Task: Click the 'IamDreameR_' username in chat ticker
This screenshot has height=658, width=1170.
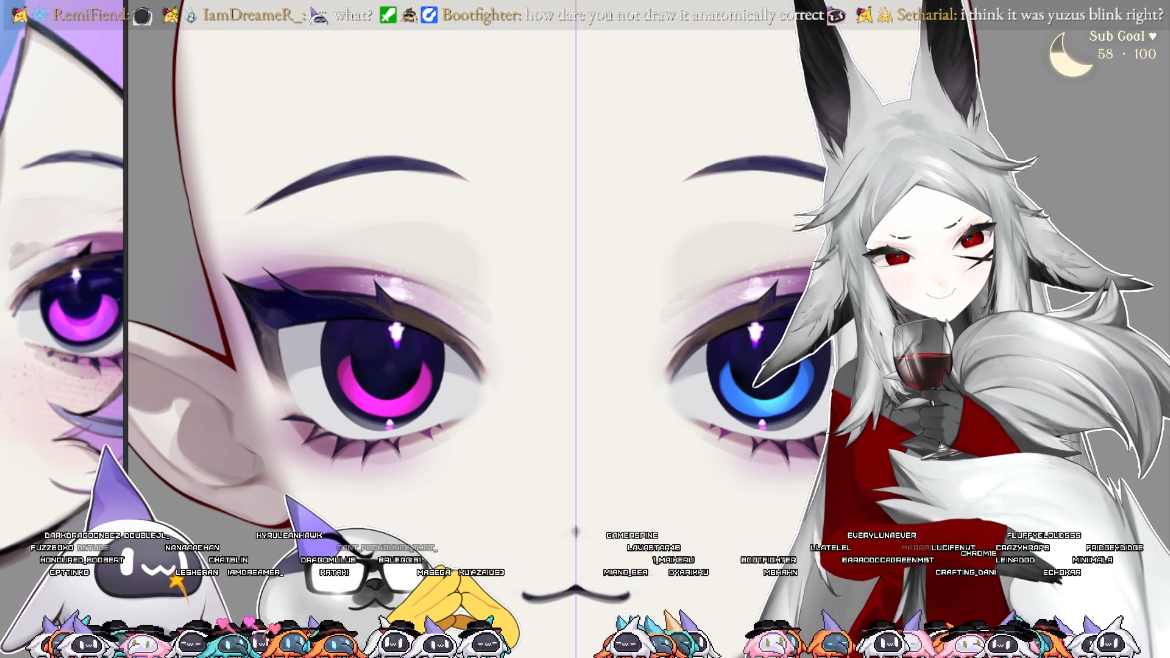Action: (254, 15)
